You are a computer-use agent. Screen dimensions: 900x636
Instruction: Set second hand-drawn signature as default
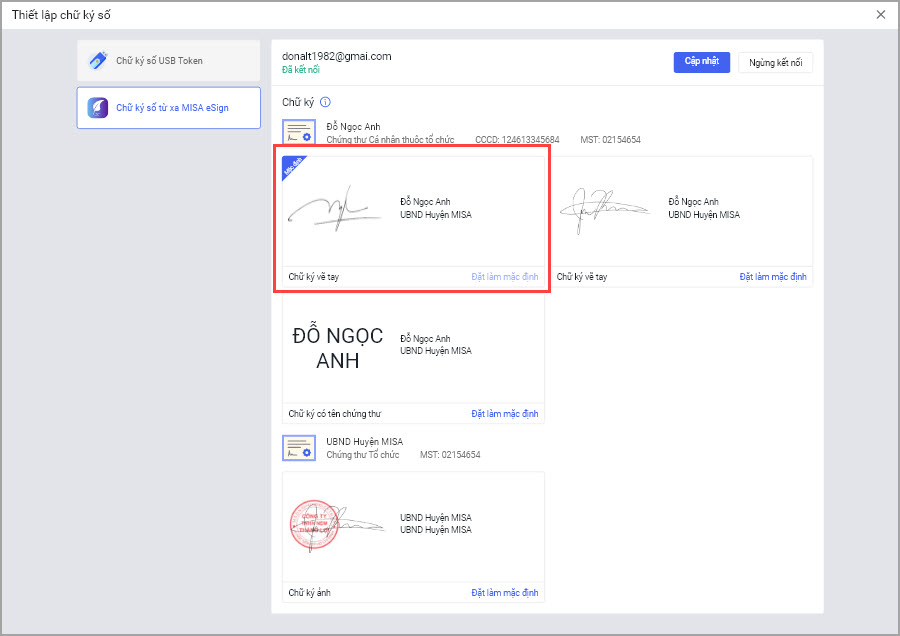tap(773, 277)
